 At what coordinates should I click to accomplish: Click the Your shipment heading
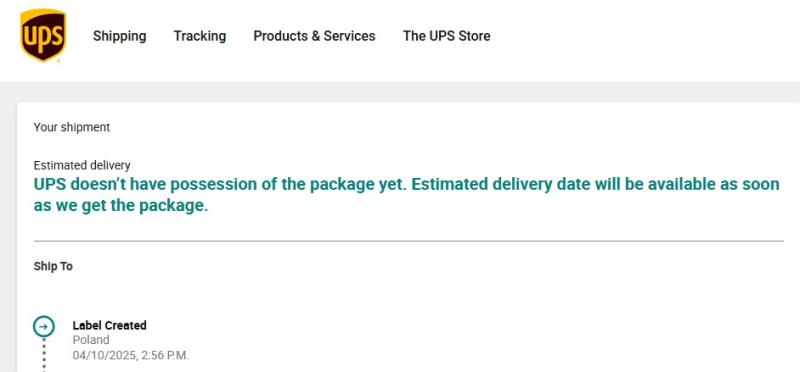[71, 128]
